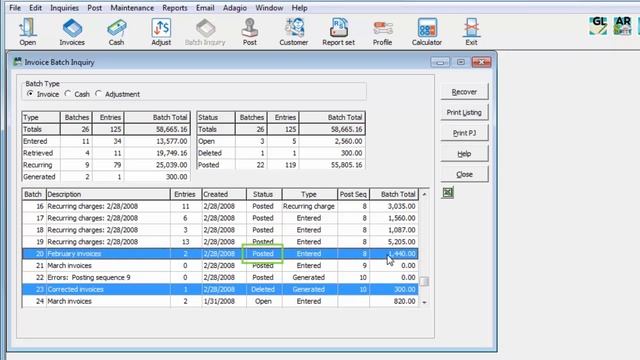
Task: Open the Inquiries menu
Action: coord(64,8)
